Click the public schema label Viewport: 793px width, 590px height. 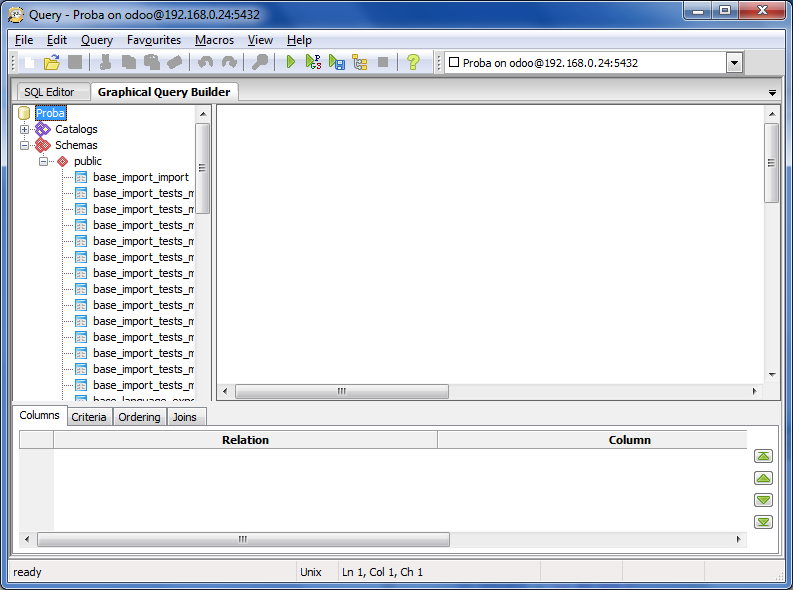[87, 161]
